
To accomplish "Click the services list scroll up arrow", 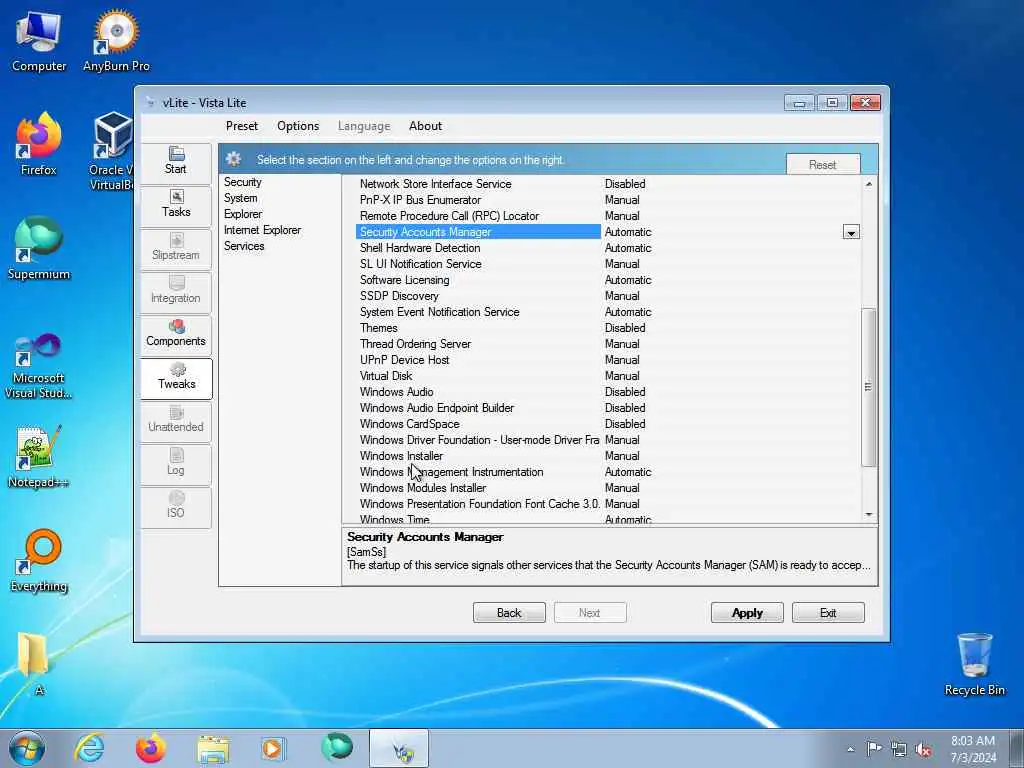I will (x=869, y=184).
